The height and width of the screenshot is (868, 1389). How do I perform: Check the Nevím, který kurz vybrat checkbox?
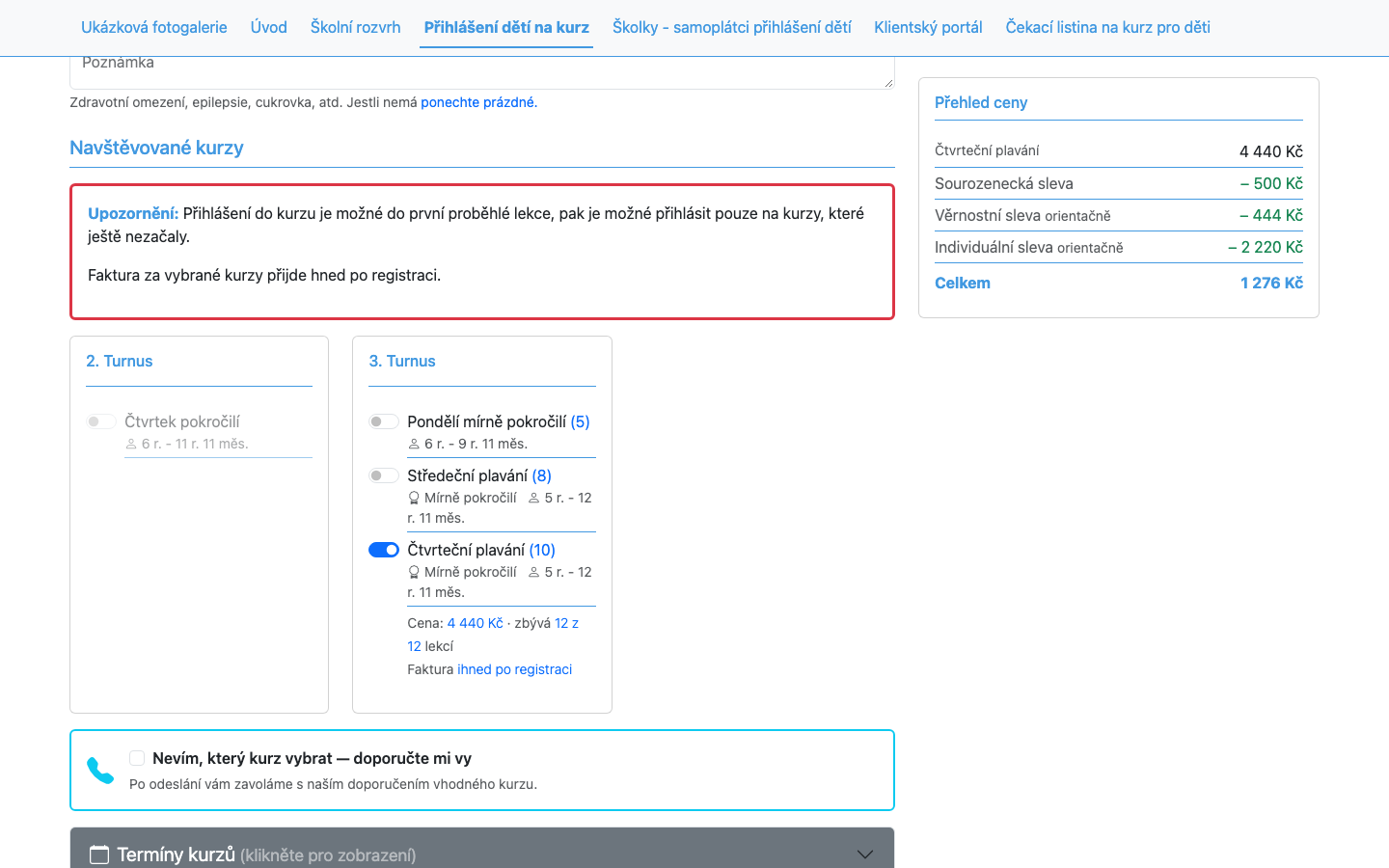pyautogui.click(x=137, y=758)
